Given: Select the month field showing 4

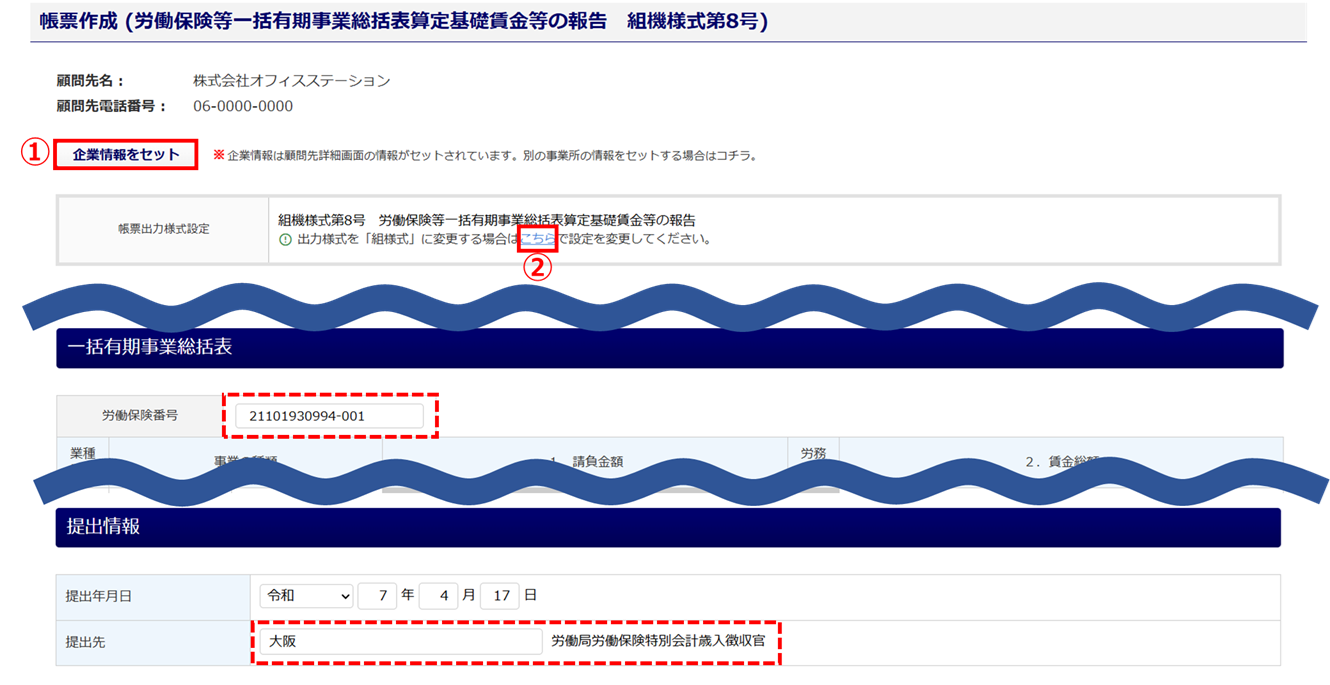Looking at the screenshot, I should coord(438,596).
